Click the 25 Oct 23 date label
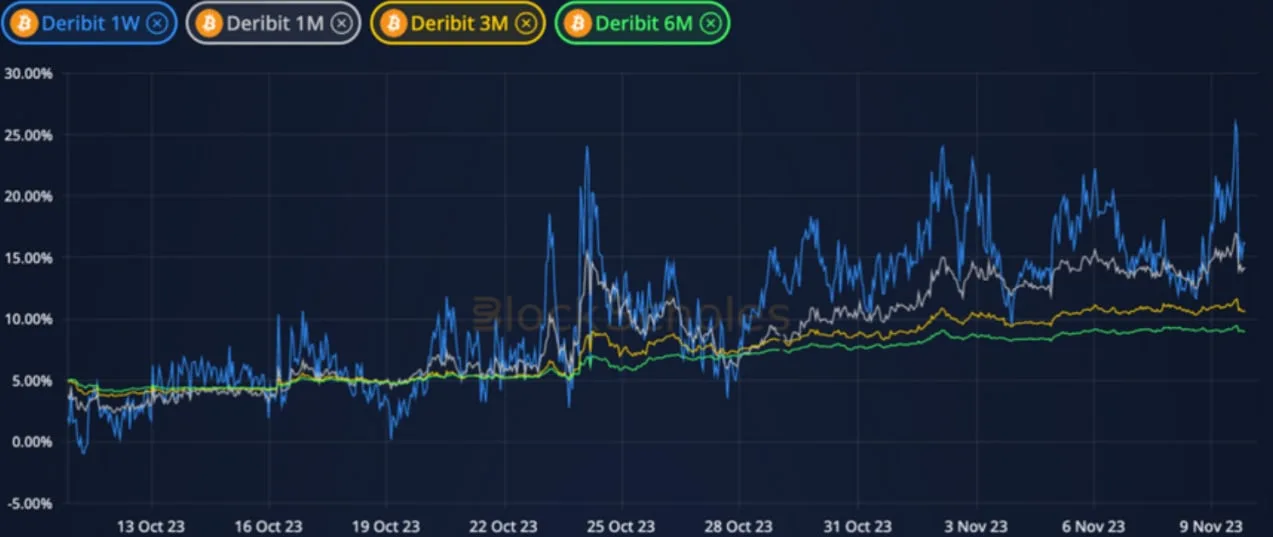1273x537 pixels. pyautogui.click(x=622, y=525)
